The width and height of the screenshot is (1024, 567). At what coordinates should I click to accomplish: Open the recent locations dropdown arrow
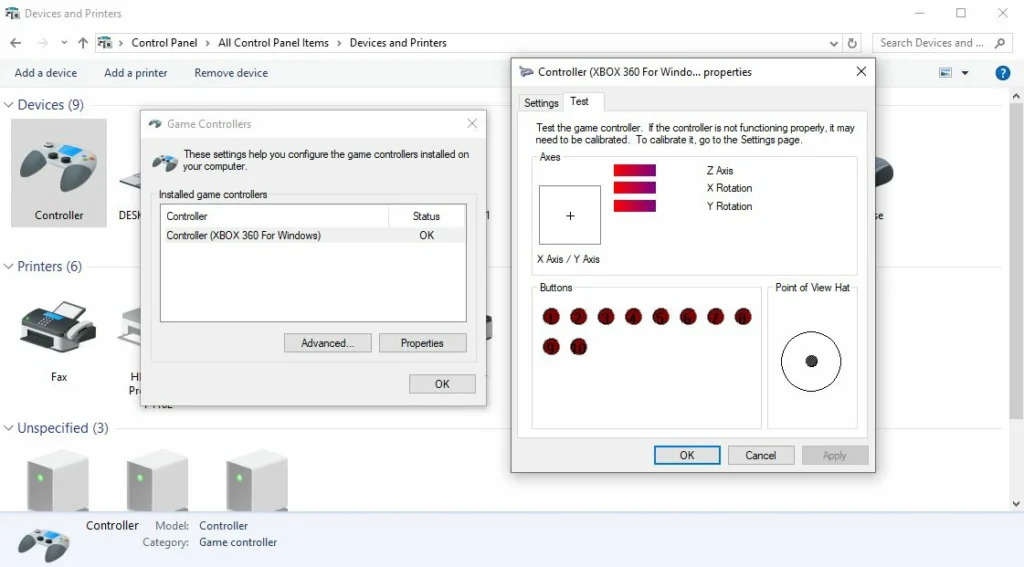click(64, 43)
